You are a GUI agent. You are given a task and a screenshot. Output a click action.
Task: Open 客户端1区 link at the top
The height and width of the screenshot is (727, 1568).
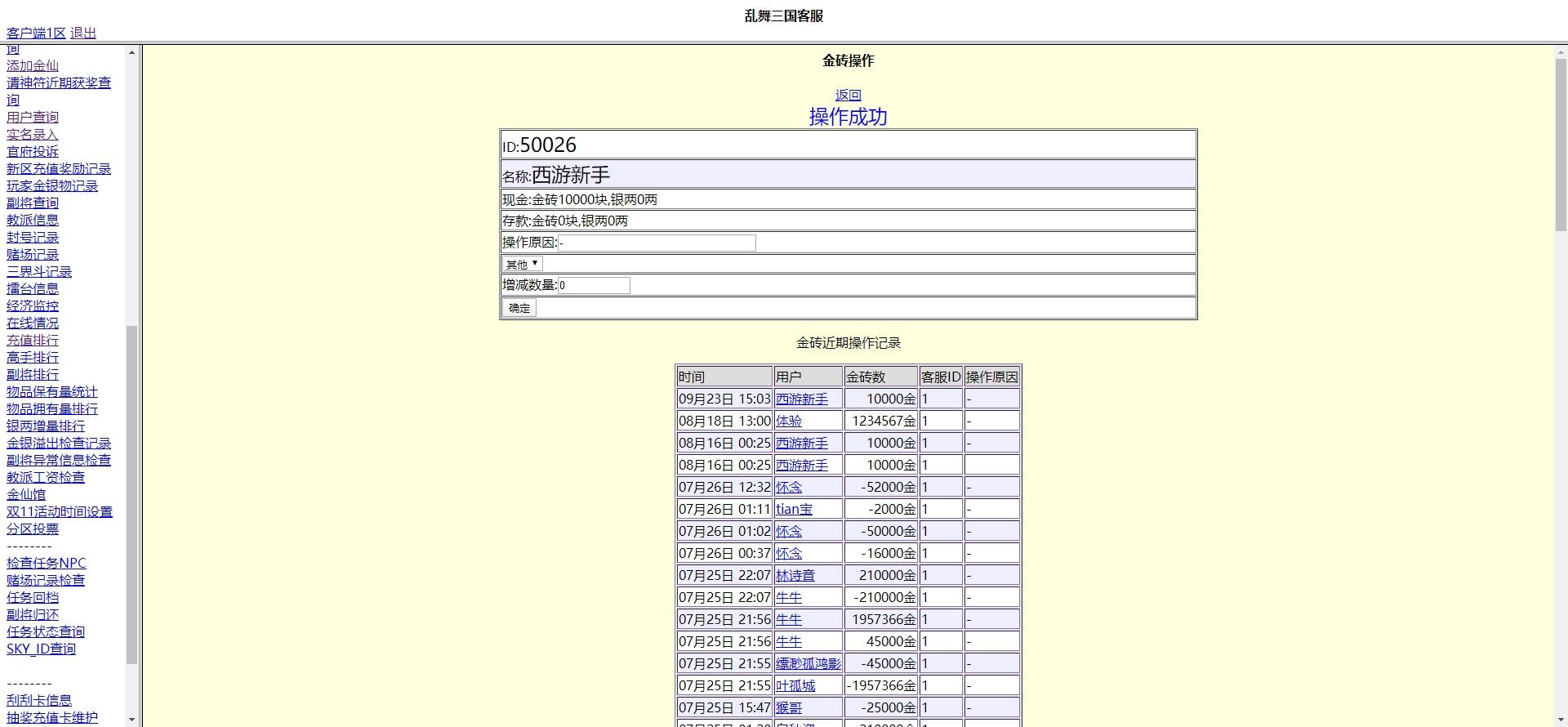pyautogui.click(x=36, y=33)
